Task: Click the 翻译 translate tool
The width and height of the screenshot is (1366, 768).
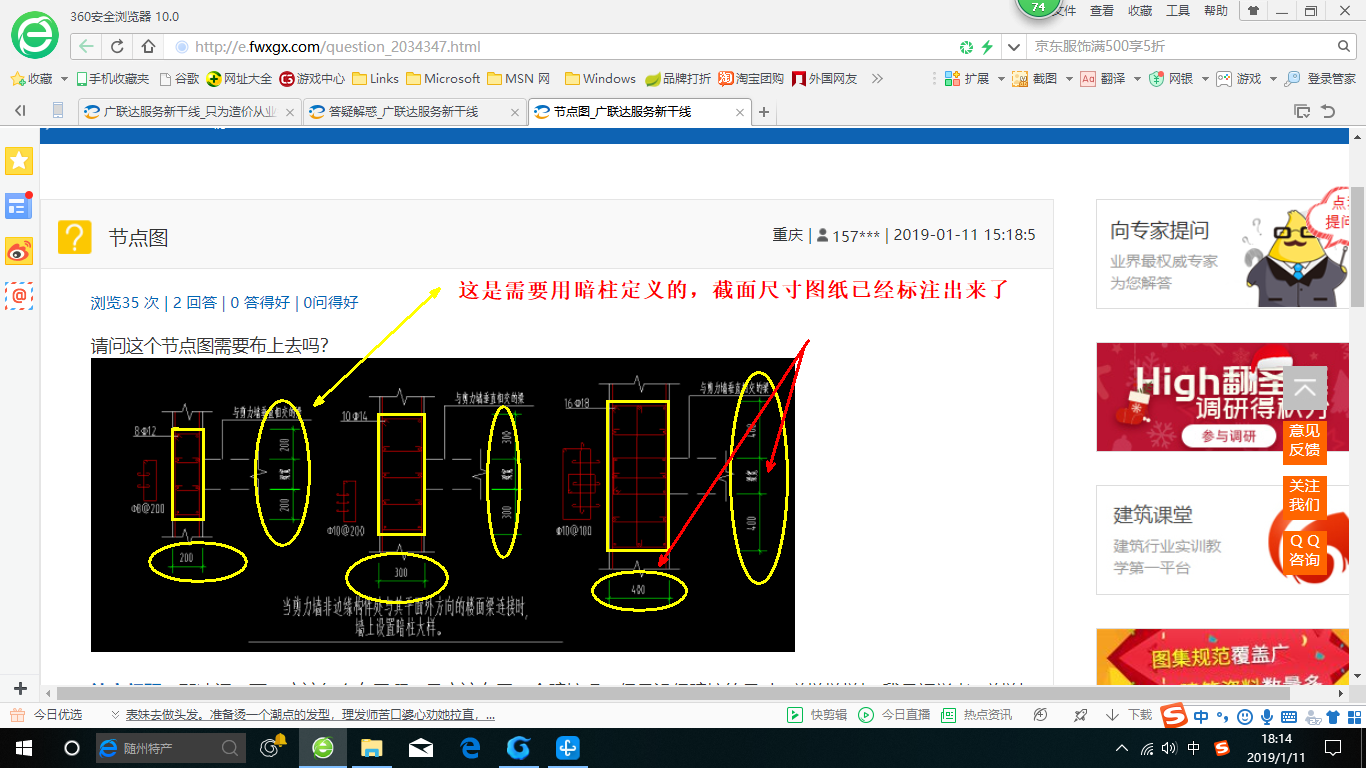Action: [x=1103, y=78]
